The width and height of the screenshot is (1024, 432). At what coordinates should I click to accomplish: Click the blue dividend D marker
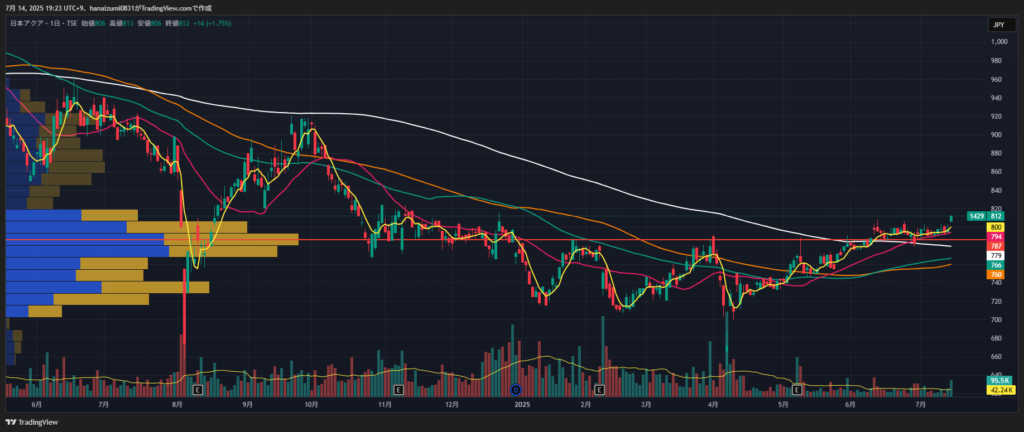(x=515, y=390)
